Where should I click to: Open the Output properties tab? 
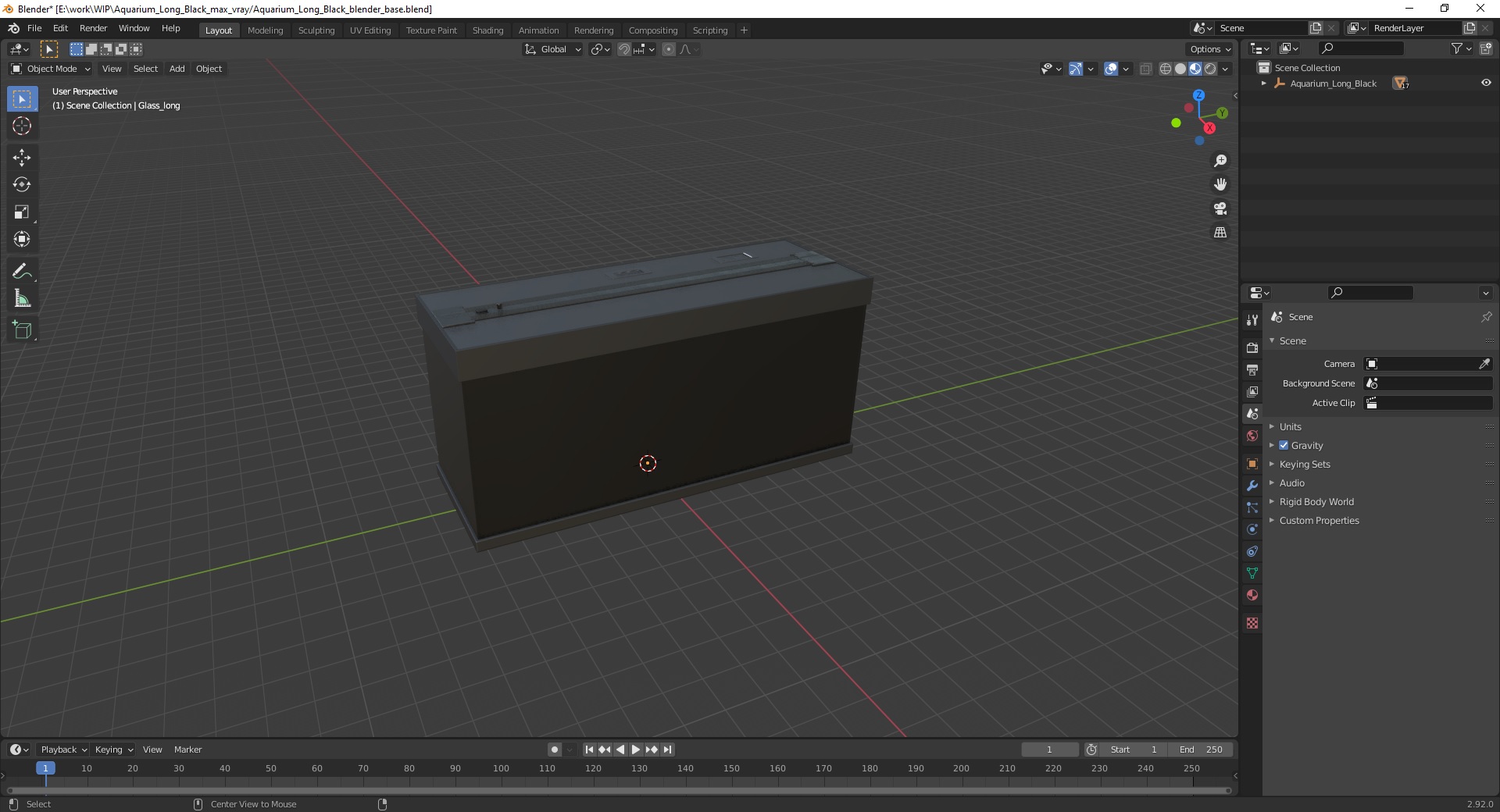(1252, 369)
